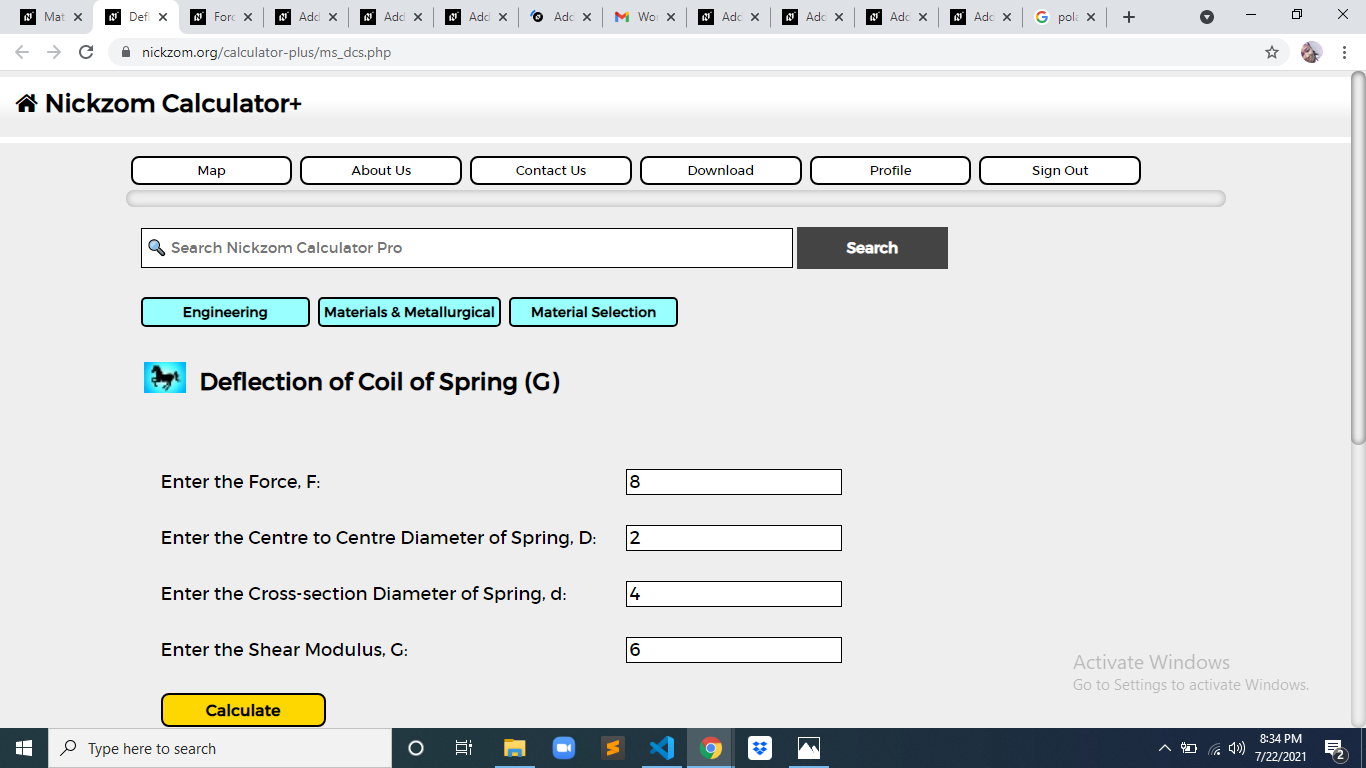Click the magnifier icon in the Nickzom search box
1366x768 pixels.
pos(156,247)
